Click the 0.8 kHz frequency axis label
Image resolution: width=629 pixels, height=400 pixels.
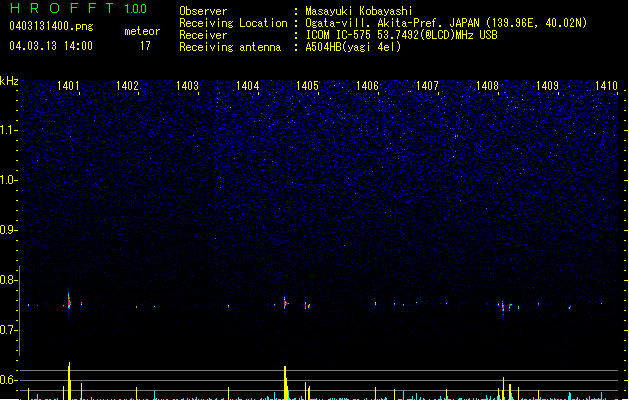pos(8,280)
